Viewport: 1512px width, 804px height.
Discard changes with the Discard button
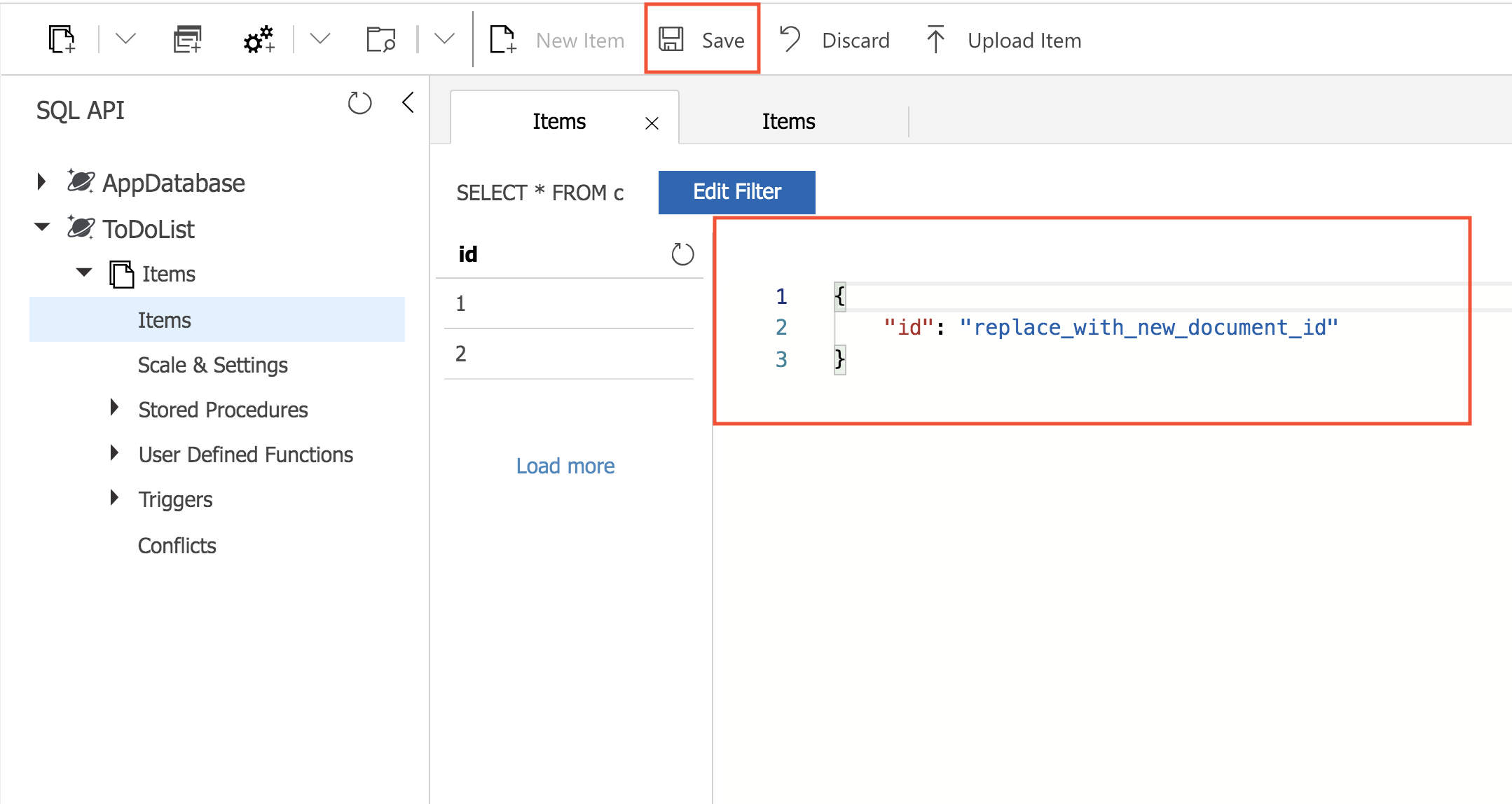[834, 40]
